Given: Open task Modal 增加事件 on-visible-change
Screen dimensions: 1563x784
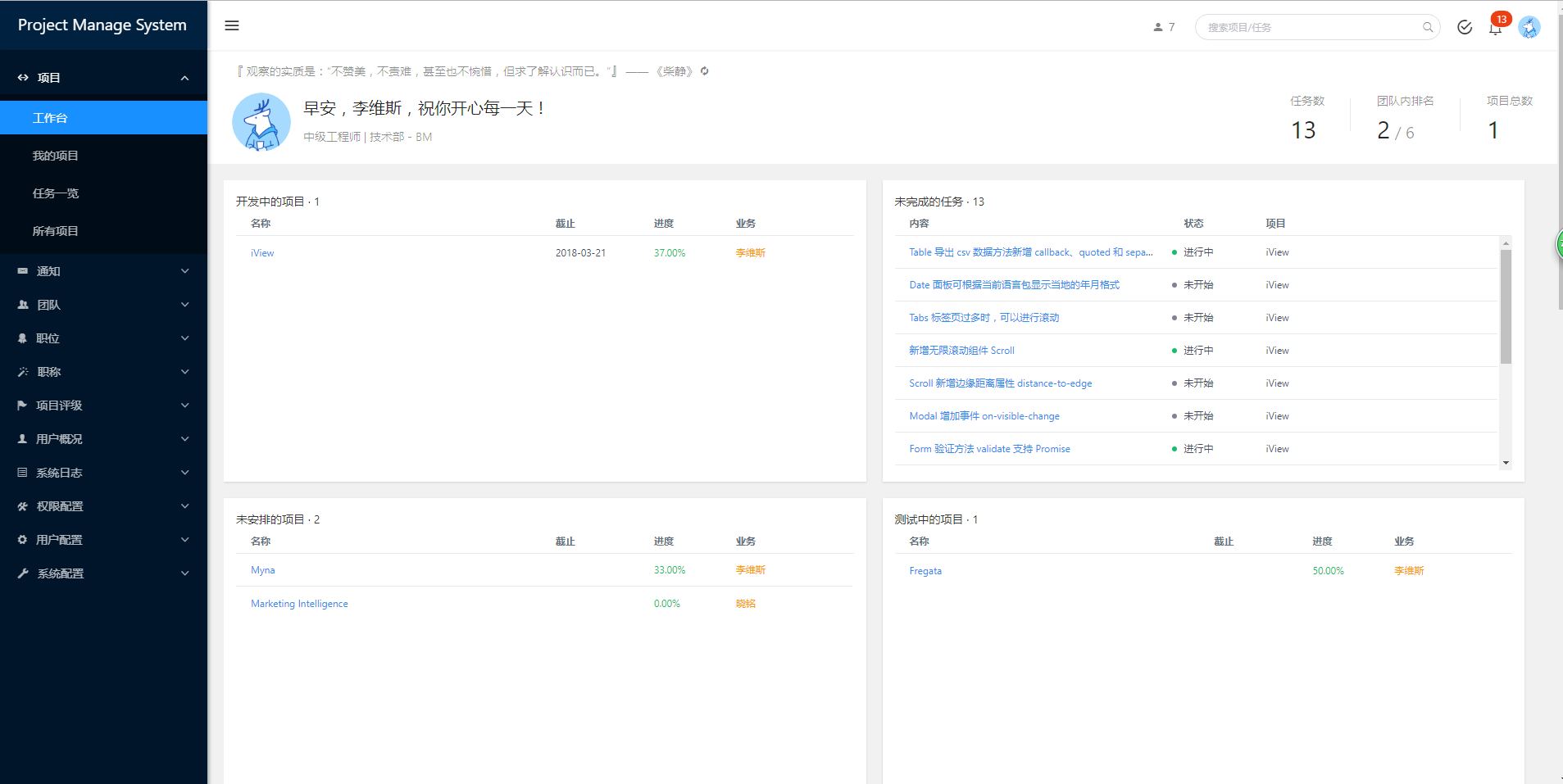Looking at the screenshot, I should coord(984,416).
